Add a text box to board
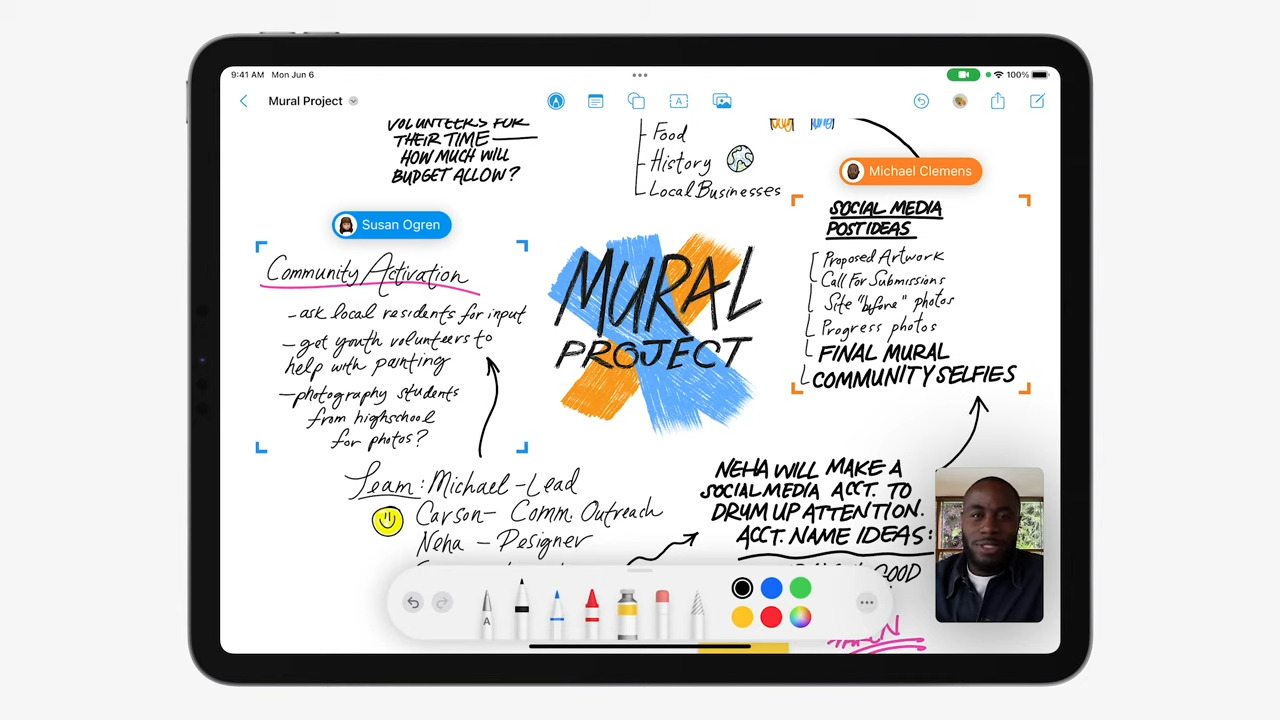Viewport: 1280px width, 720px height. [679, 101]
